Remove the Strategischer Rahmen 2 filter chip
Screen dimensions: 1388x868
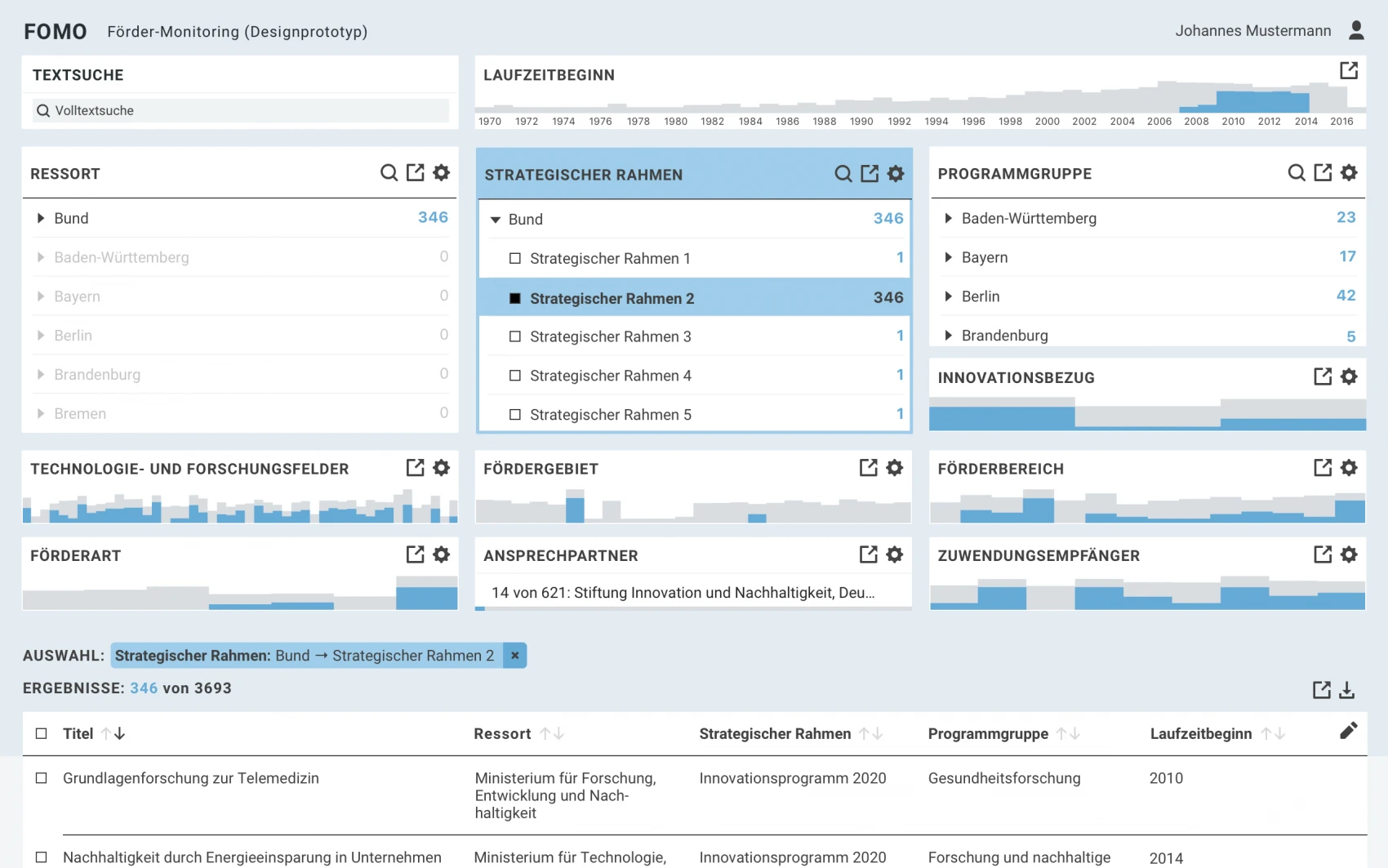click(x=514, y=656)
